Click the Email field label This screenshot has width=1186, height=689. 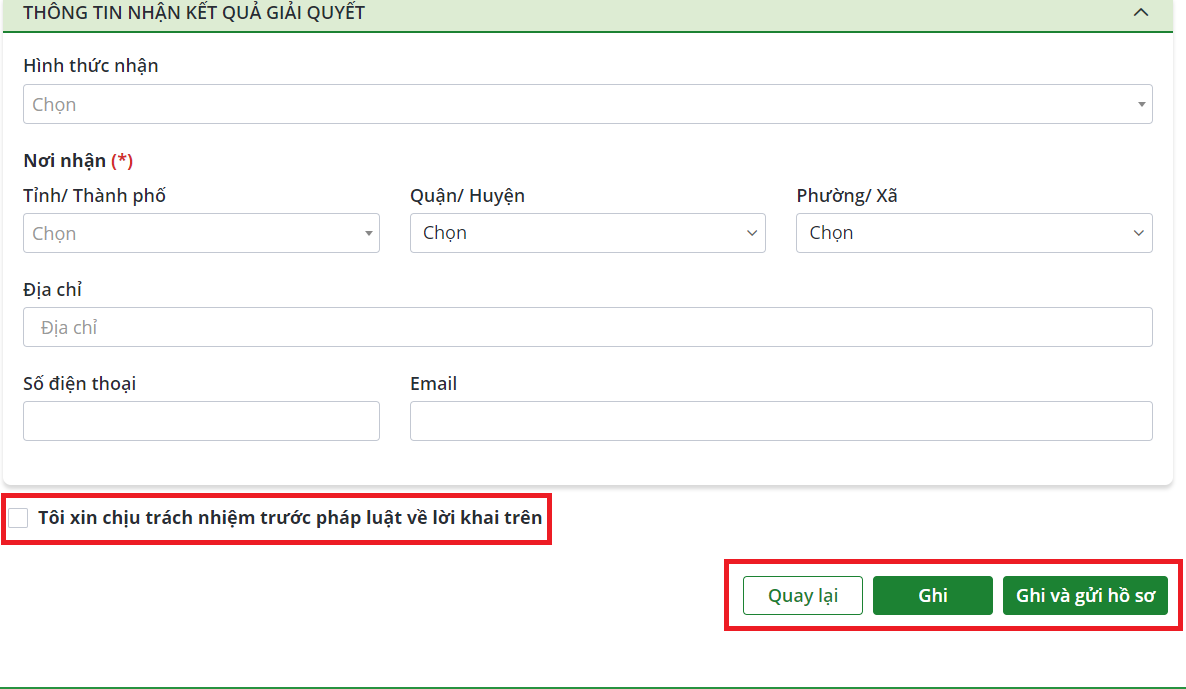pos(433,384)
